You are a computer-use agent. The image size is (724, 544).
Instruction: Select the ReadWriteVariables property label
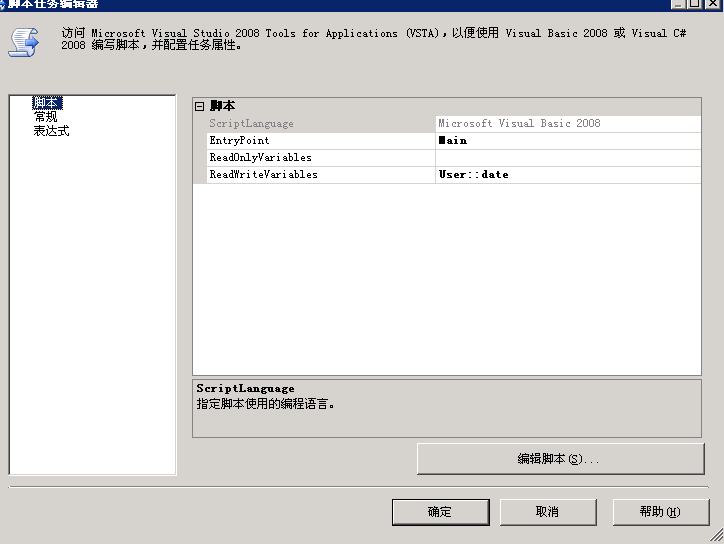[263, 175]
